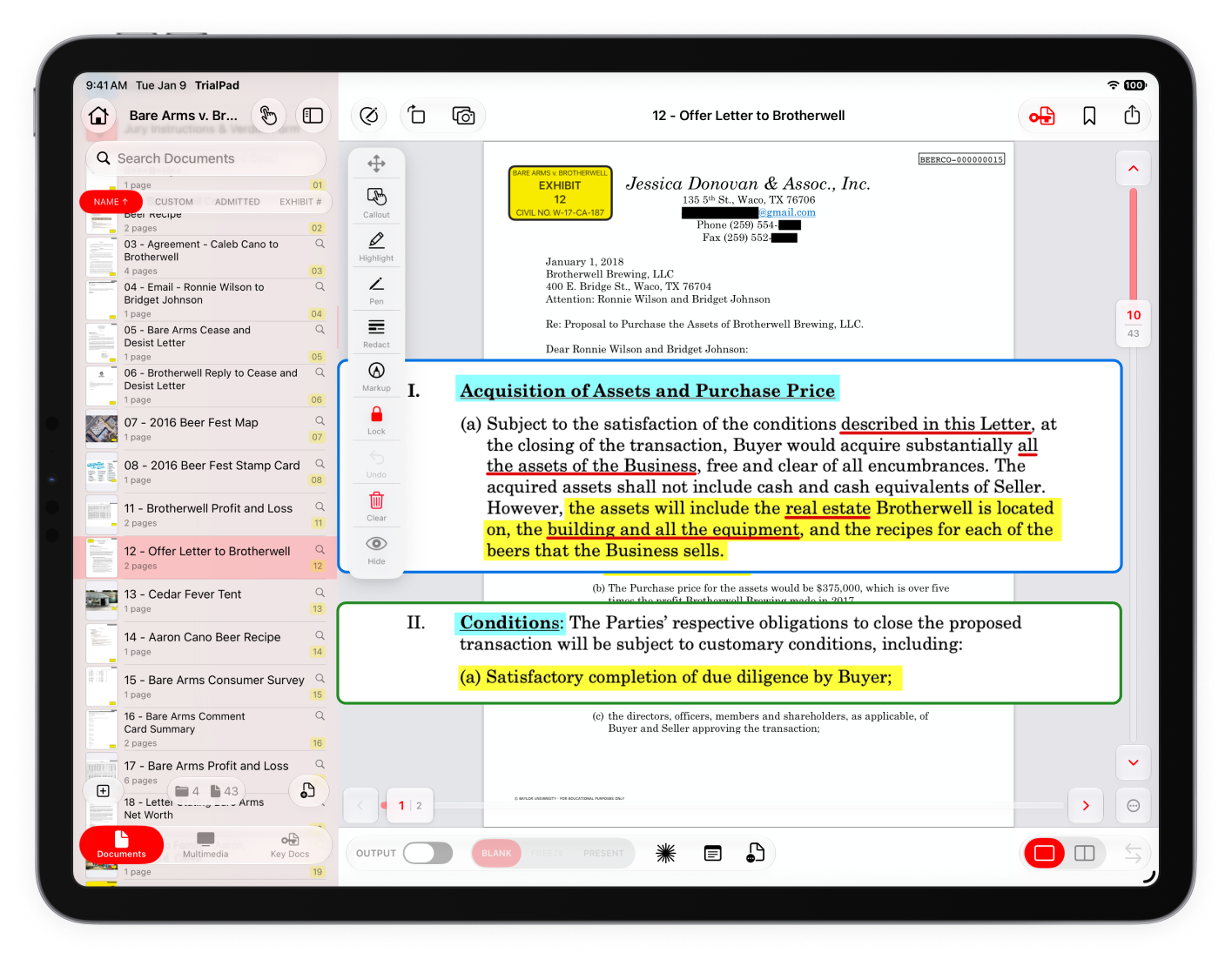1232x966 pixels.
Task: Click magnifier on 15 - Bare Arms Consumer Survey
Action: [320, 678]
